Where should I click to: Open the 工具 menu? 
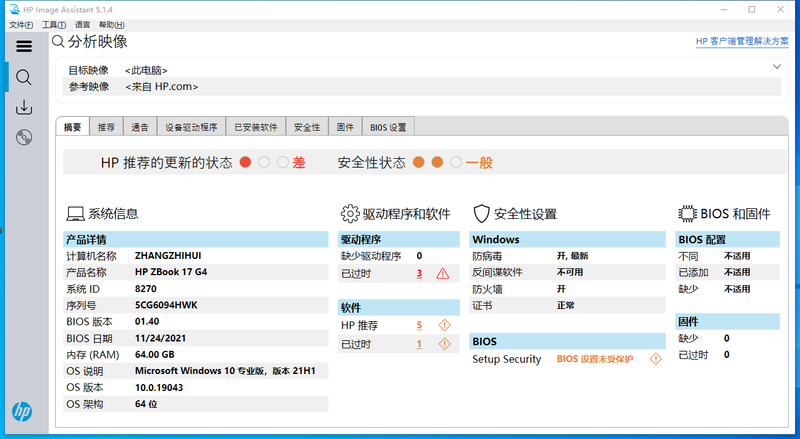tap(51, 24)
